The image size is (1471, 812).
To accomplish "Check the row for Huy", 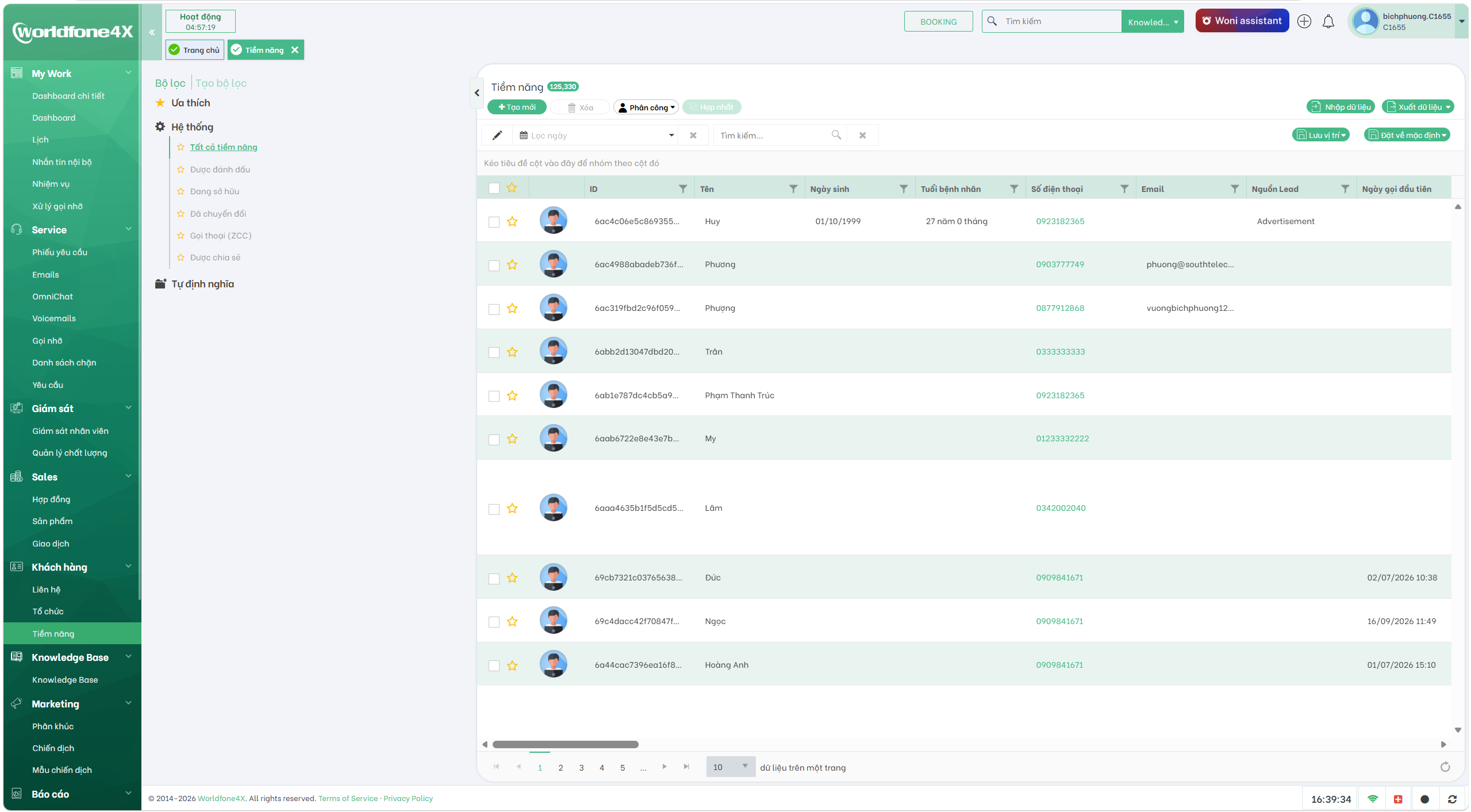I will tap(494, 222).
